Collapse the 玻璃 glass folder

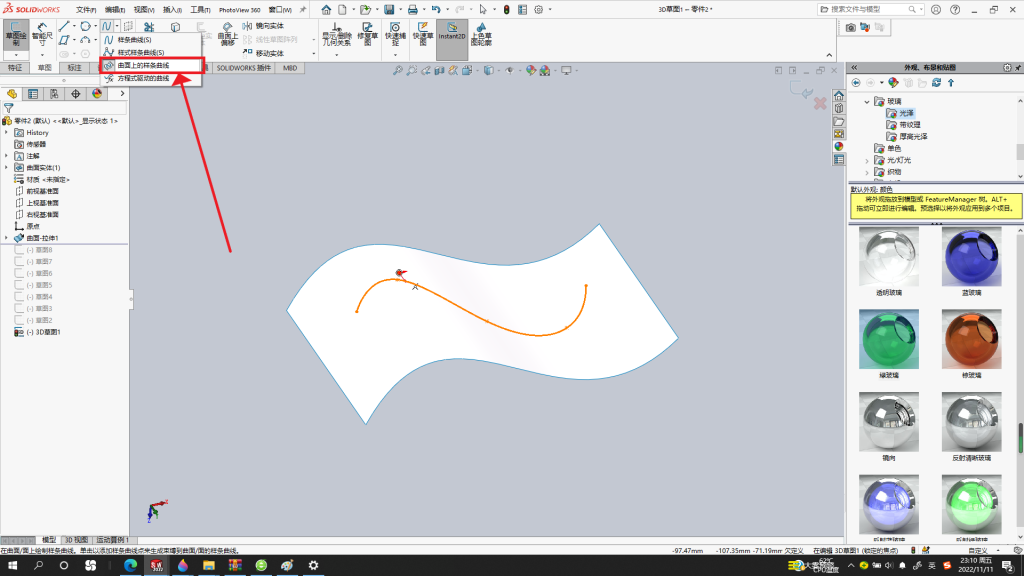pos(867,102)
